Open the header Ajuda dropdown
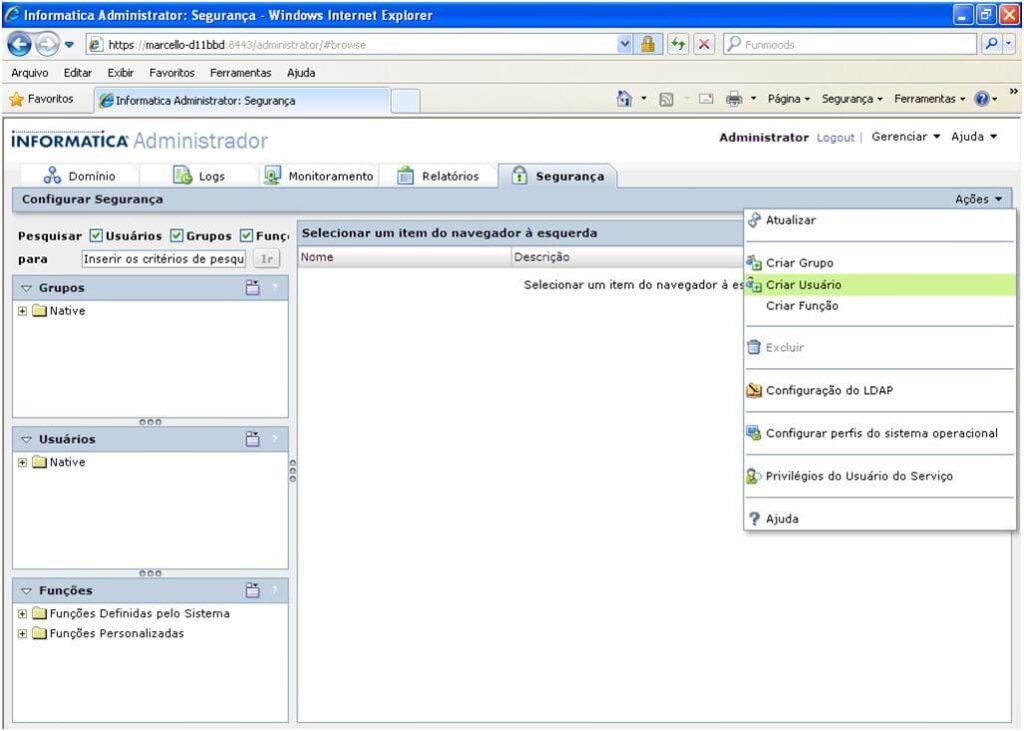The height and width of the screenshot is (731, 1024). point(974,137)
